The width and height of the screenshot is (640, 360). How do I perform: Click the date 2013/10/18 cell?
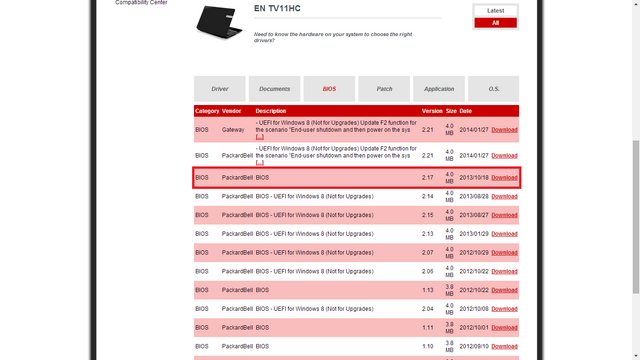coord(474,178)
